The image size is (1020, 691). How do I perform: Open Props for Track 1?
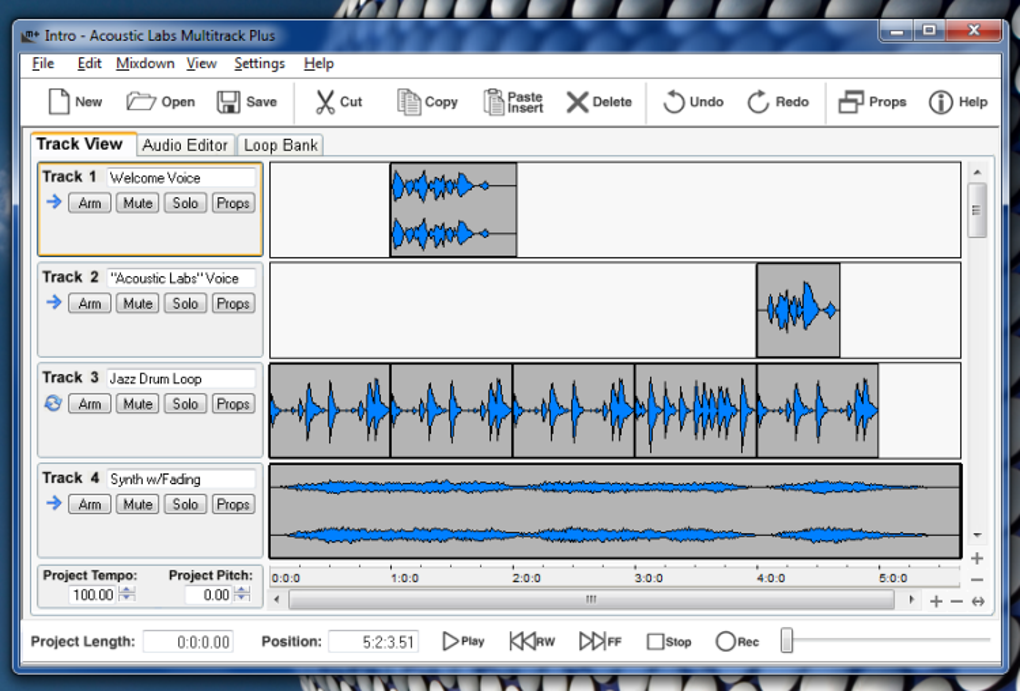coord(233,203)
